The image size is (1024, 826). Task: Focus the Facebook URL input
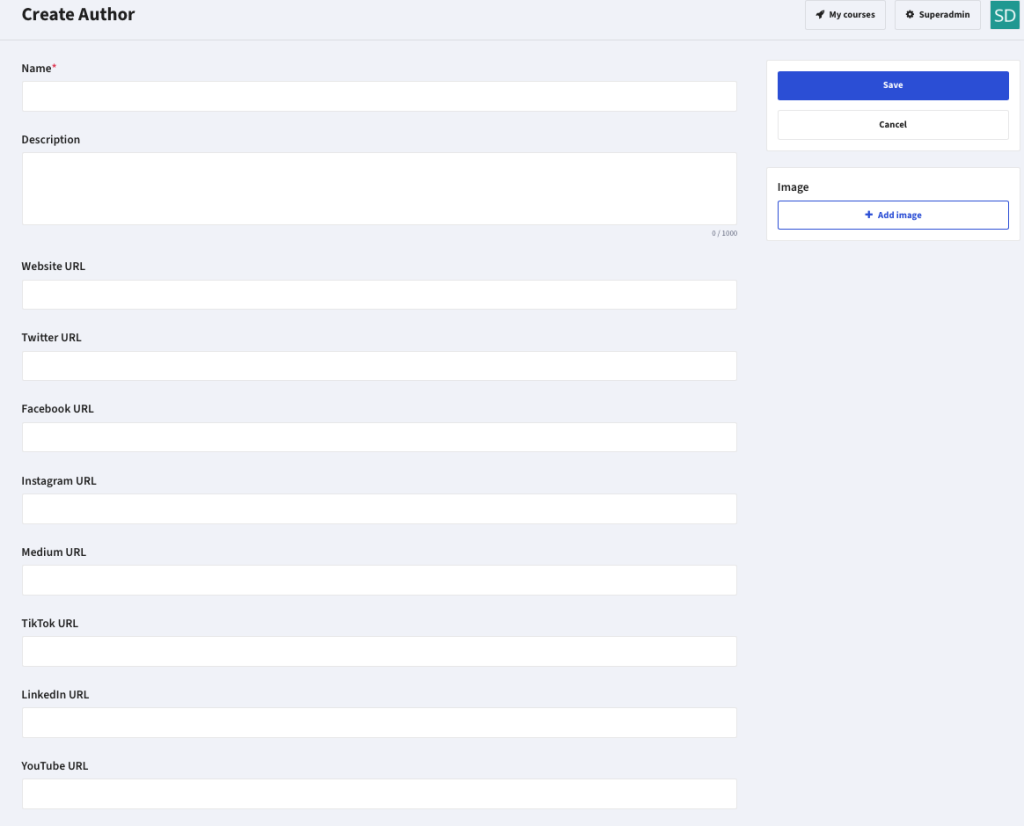click(x=379, y=437)
